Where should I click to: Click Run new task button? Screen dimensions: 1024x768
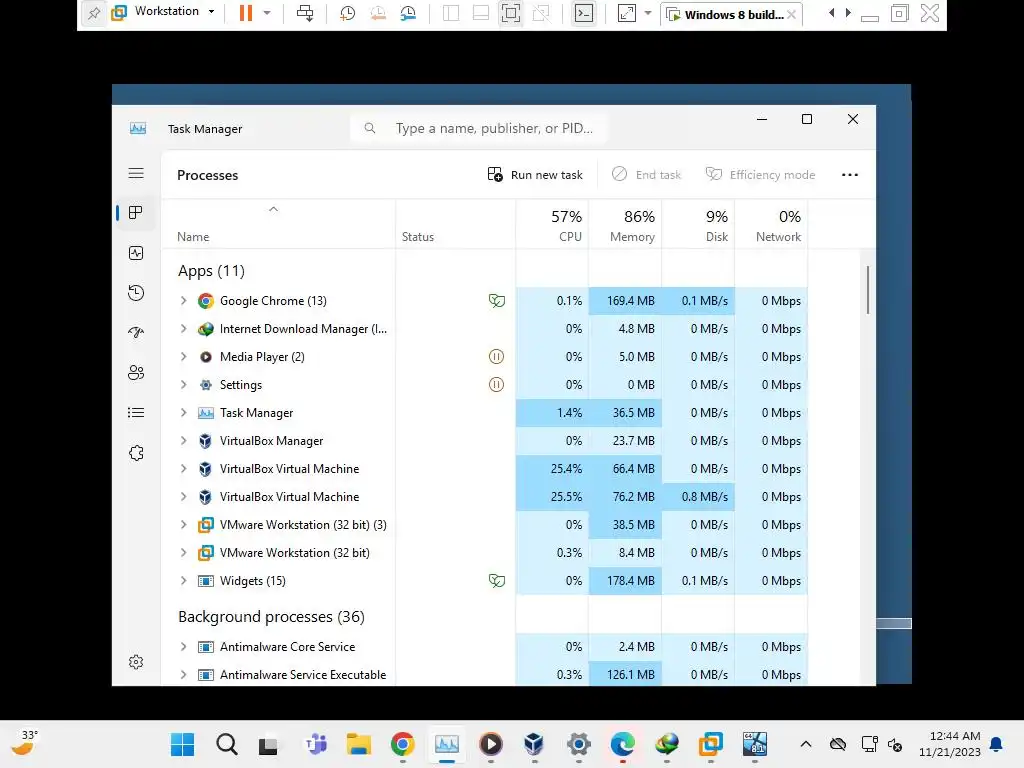coord(535,175)
